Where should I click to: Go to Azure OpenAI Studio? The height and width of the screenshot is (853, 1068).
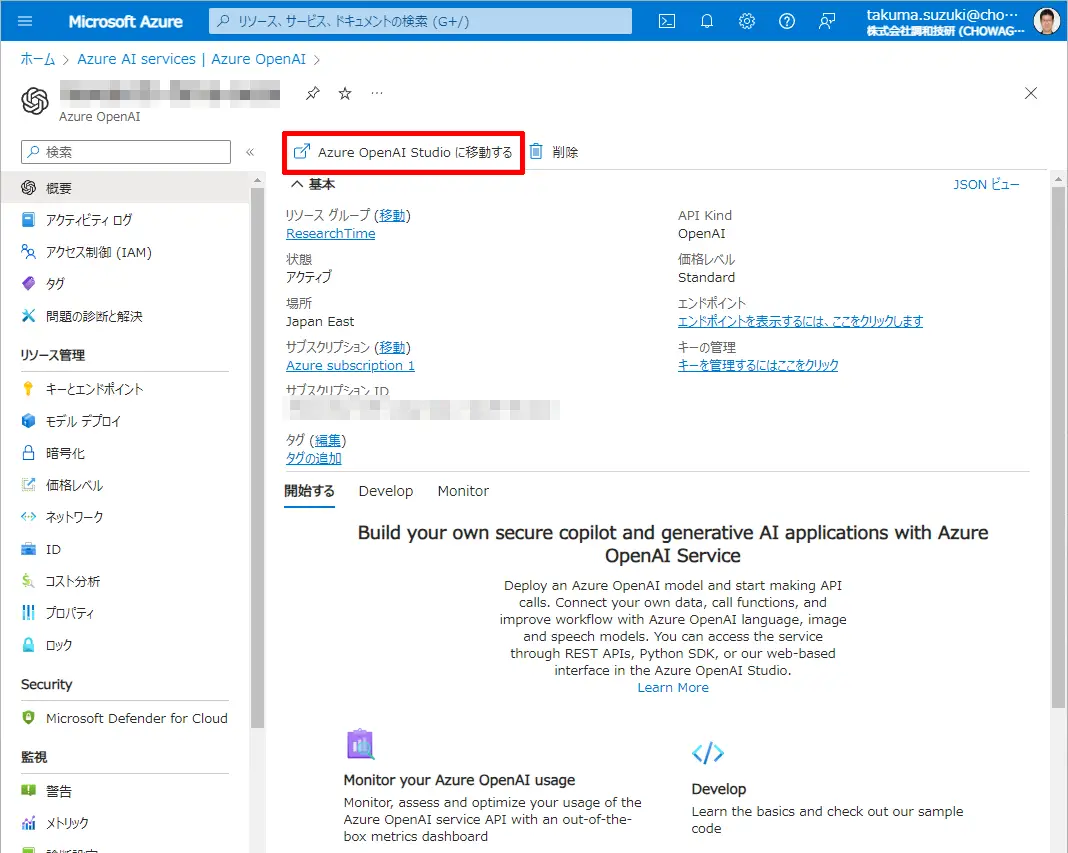click(x=403, y=153)
